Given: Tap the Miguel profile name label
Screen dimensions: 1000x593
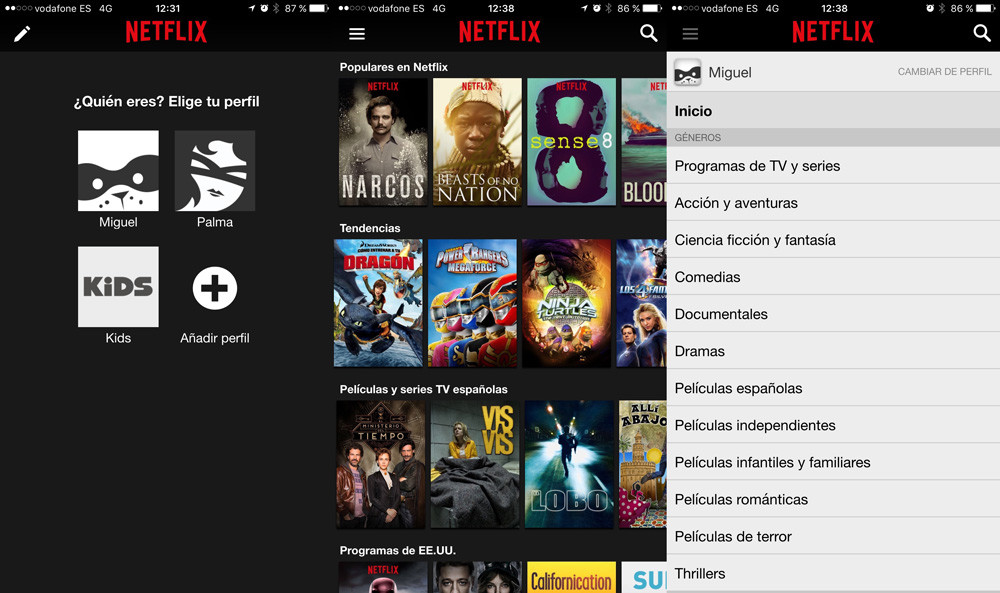Looking at the screenshot, I should (x=118, y=222).
